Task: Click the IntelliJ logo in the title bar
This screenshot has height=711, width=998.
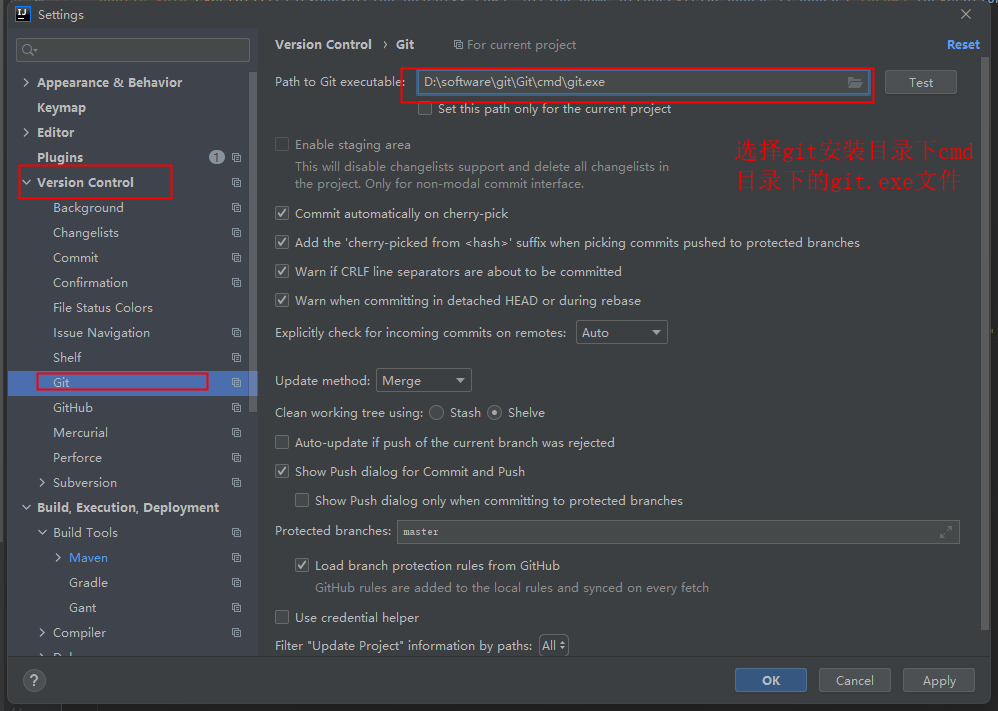Action: point(22,14)
